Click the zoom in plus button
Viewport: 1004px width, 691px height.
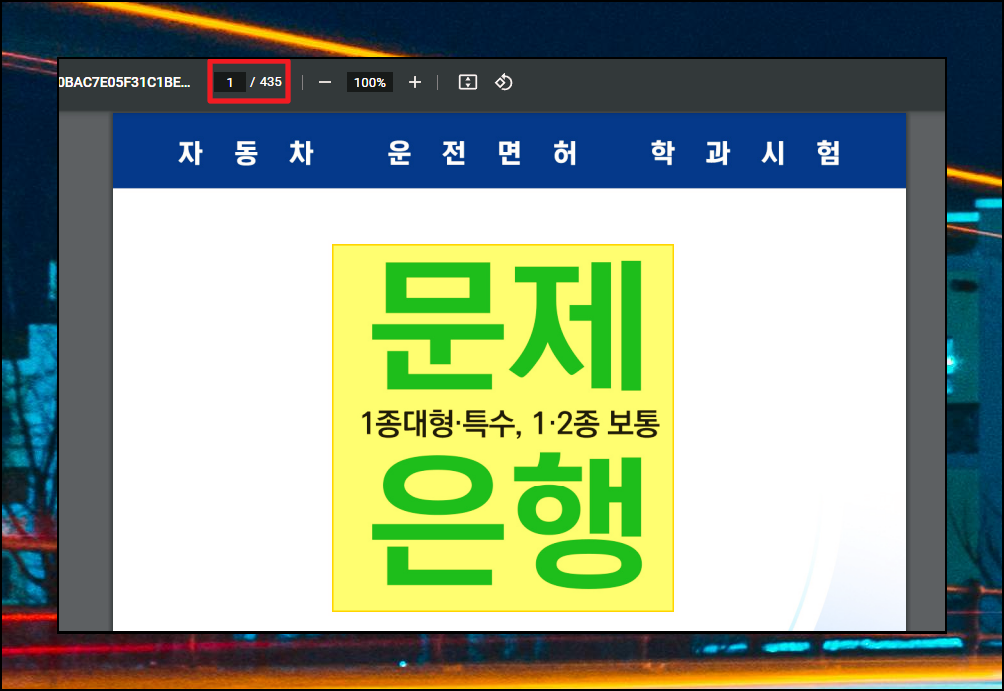pos(415,83)
